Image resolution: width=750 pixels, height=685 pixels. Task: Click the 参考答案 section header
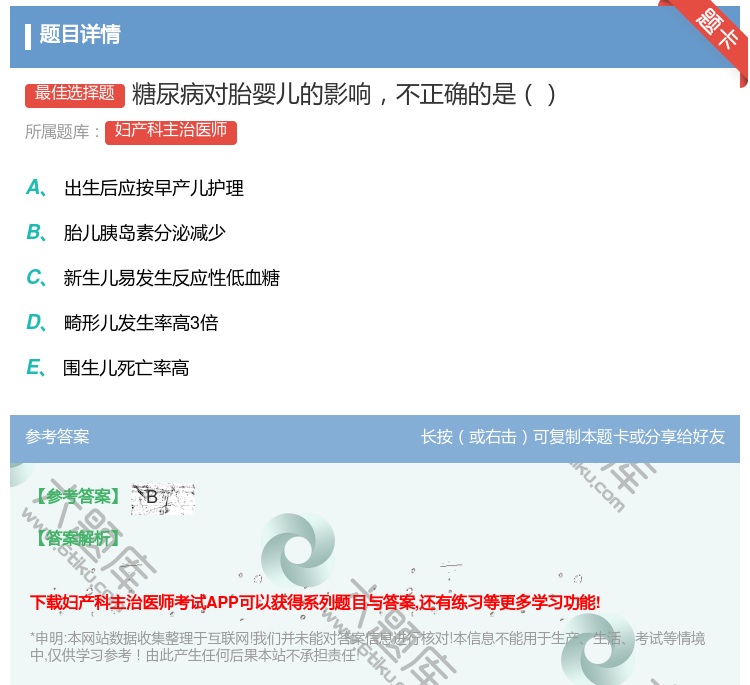[57, 436]
